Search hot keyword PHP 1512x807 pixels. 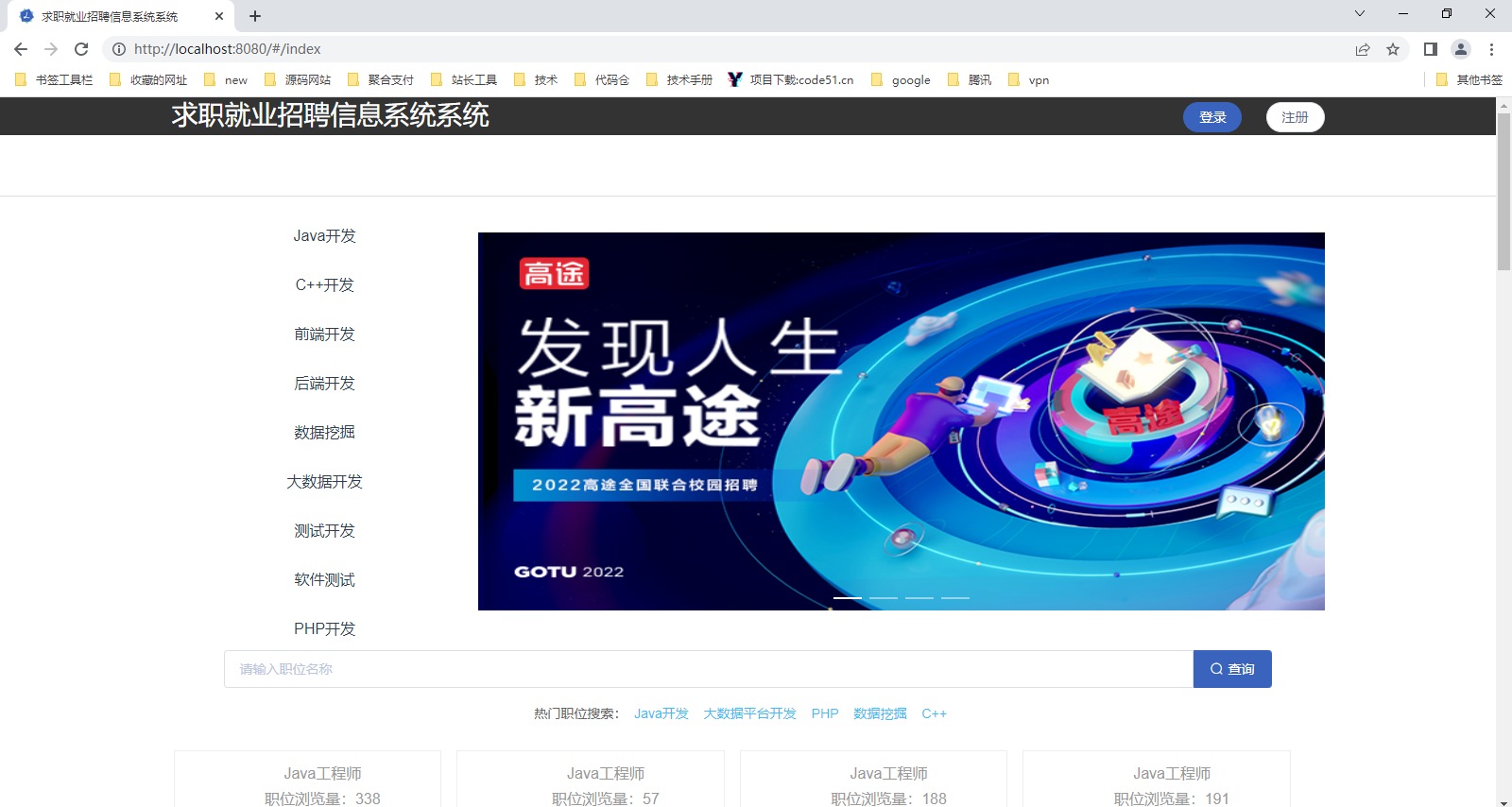tap(825, 714)
